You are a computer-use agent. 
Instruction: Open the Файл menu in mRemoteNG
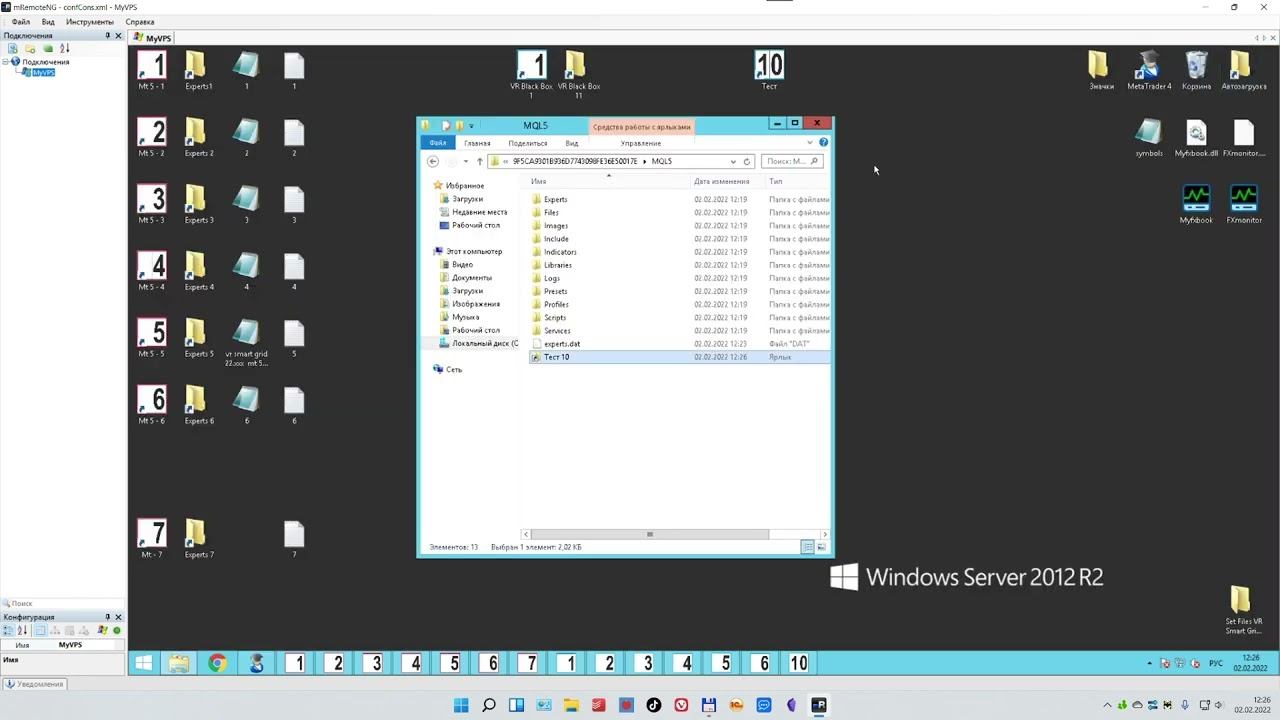click(20, 22)
